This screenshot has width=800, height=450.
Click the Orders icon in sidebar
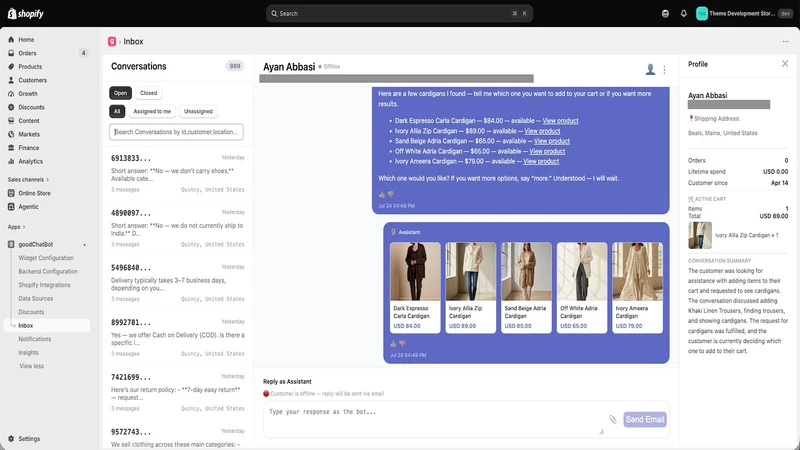(11, 53)
